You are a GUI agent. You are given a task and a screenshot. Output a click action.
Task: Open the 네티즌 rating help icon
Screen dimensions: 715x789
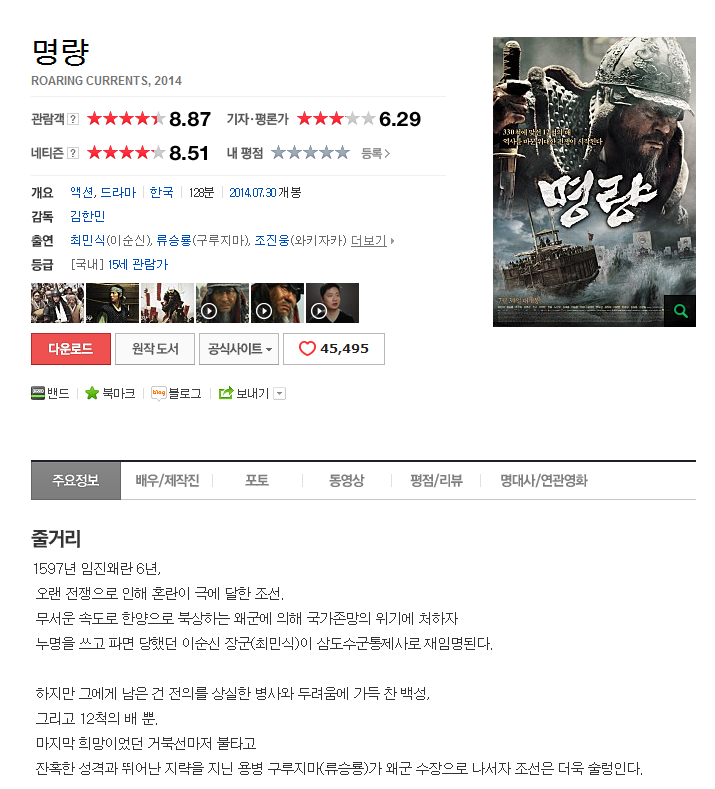coord(73,153)
